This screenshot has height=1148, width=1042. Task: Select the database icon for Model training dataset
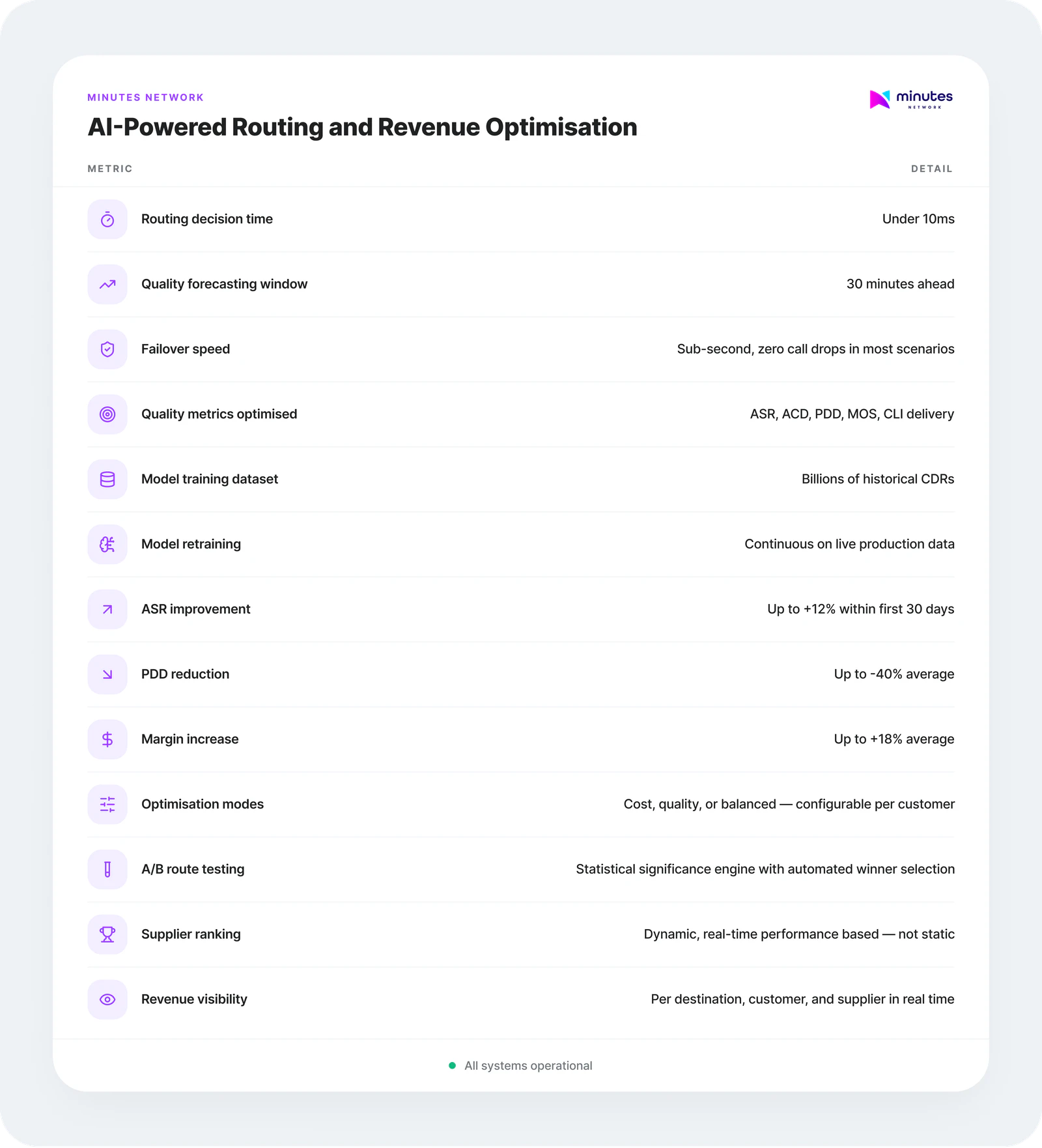tap(107, 480)
